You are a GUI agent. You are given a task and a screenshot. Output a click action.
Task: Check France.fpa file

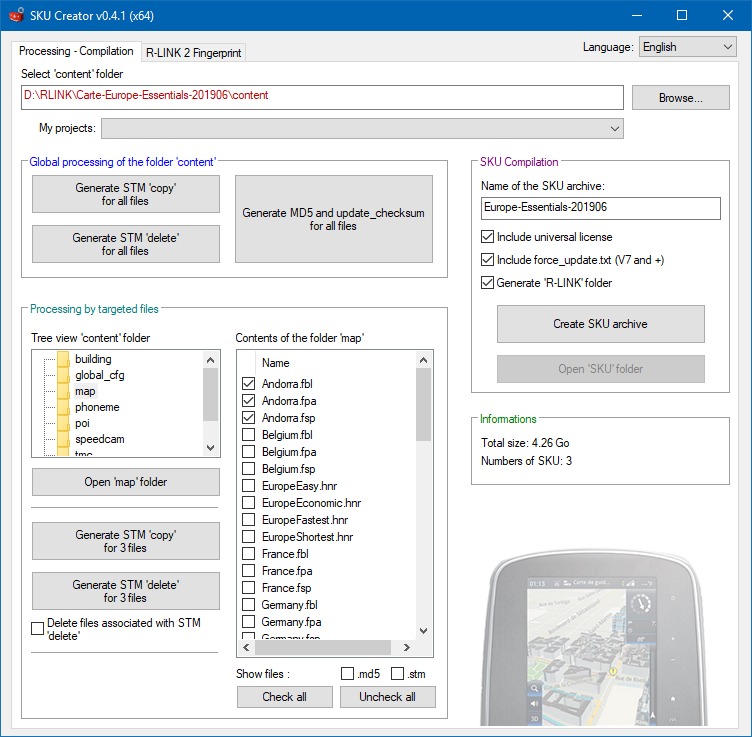click(x=248, y=571)
